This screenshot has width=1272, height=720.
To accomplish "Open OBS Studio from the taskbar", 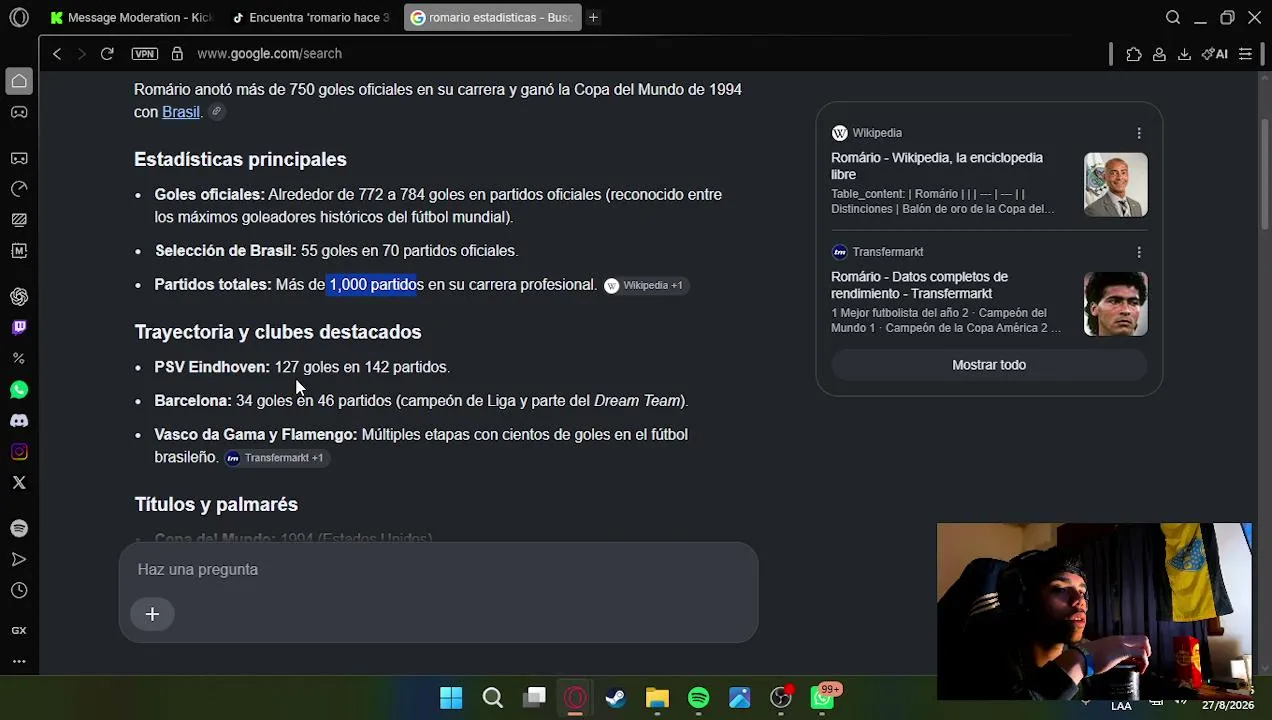I will [x=781, y=698].
